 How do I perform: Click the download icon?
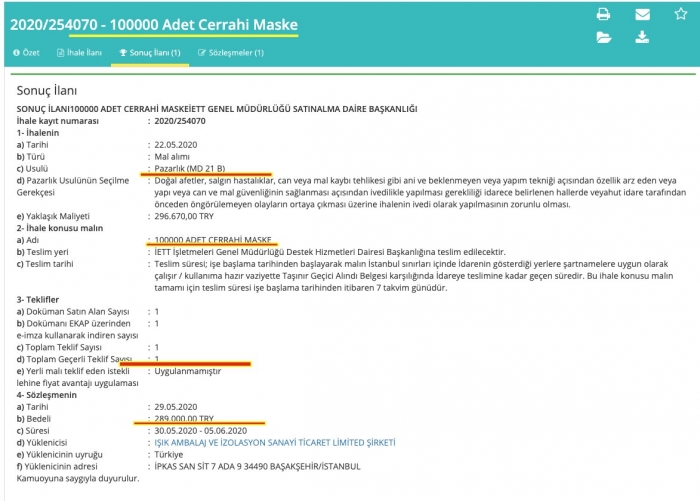click(643, 37)
